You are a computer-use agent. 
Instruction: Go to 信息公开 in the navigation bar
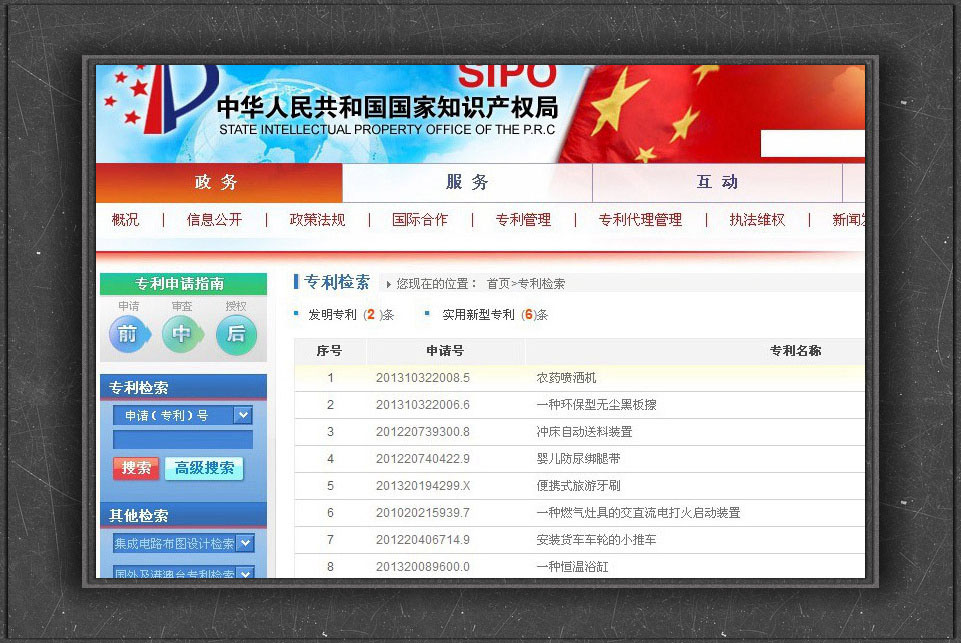pyautogui.click(x=214, y=220)
